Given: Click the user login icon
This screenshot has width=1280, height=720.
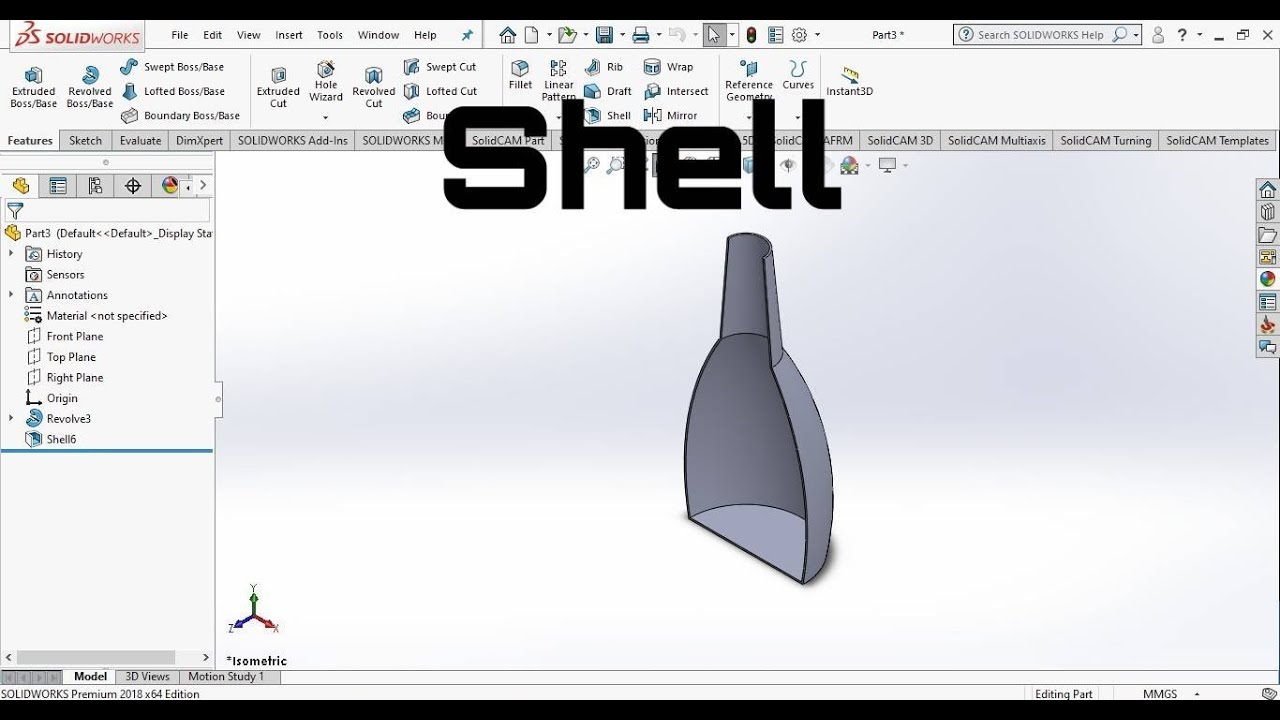Looking at the screenshot, I should [1158, 35].
